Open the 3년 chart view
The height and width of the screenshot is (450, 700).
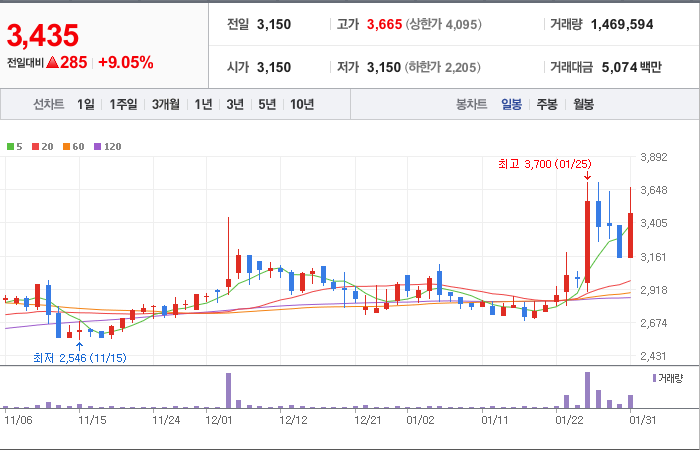pos(235,105)
